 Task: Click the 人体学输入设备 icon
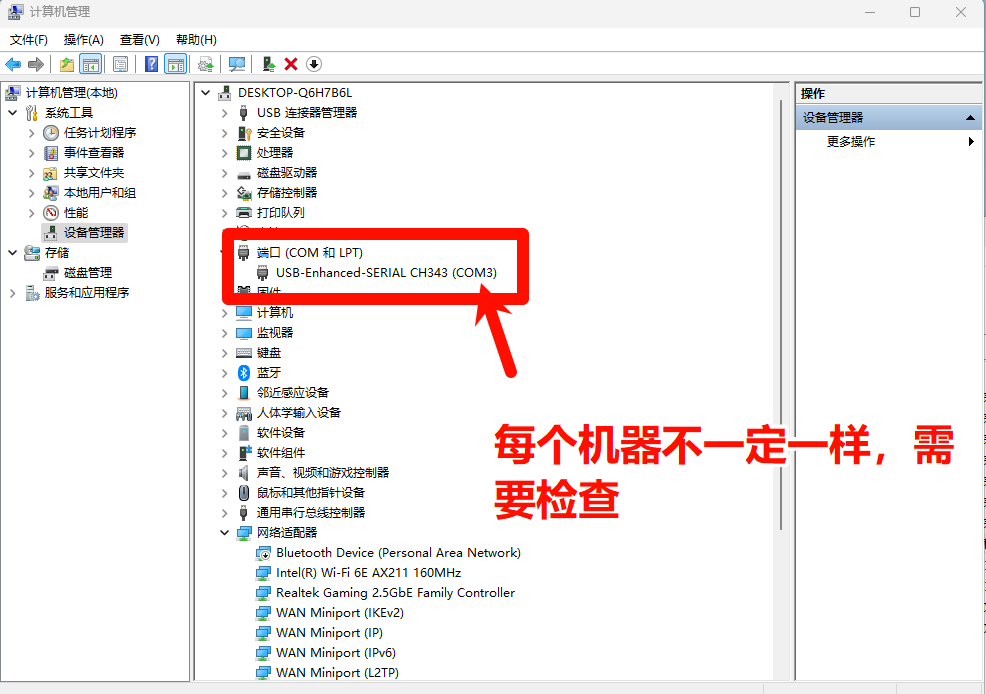click(x=244, y=413)
